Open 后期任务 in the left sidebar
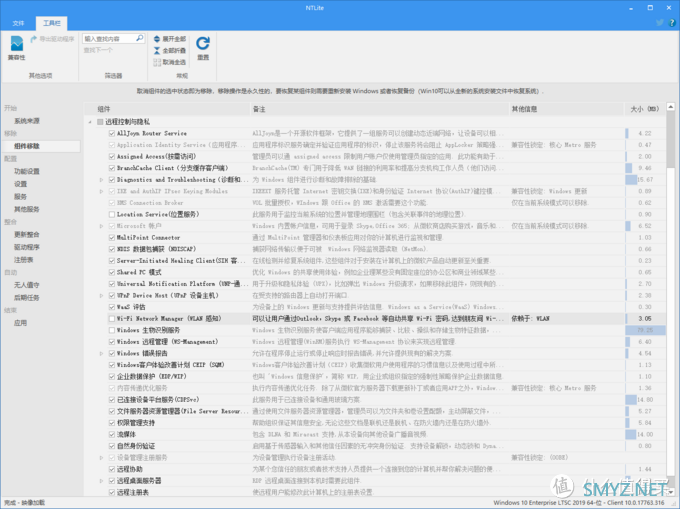The height and width of the screenshot is (509, 680). point(27,297)
